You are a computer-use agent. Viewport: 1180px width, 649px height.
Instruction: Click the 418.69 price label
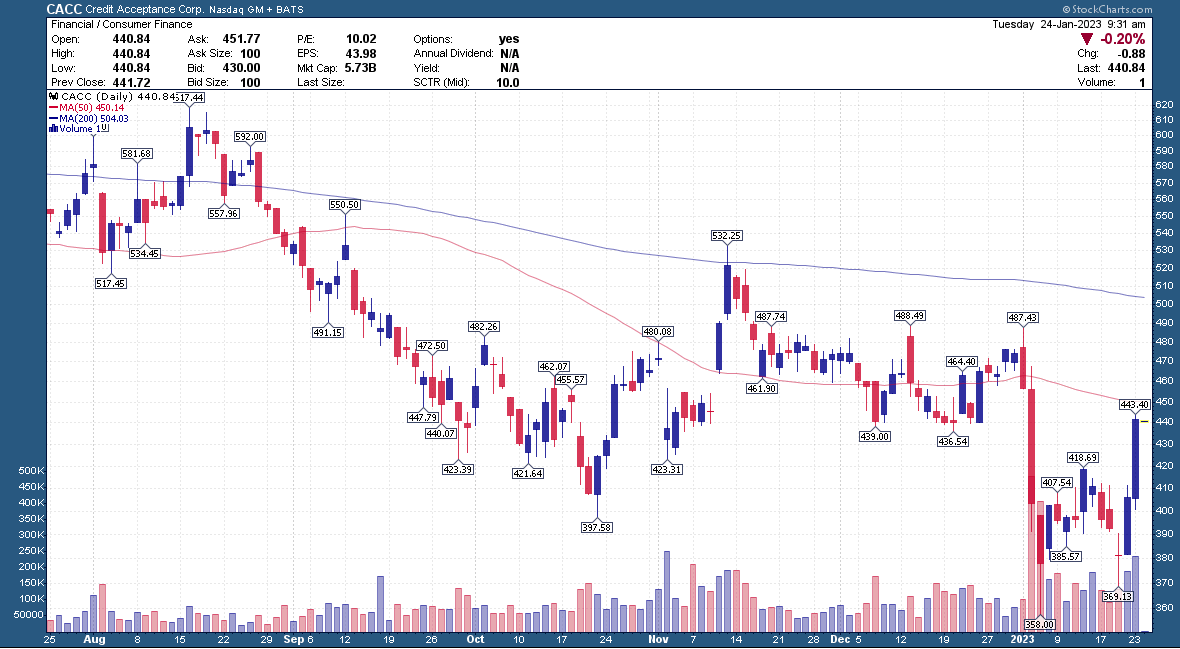click(x=1082, y=457)
